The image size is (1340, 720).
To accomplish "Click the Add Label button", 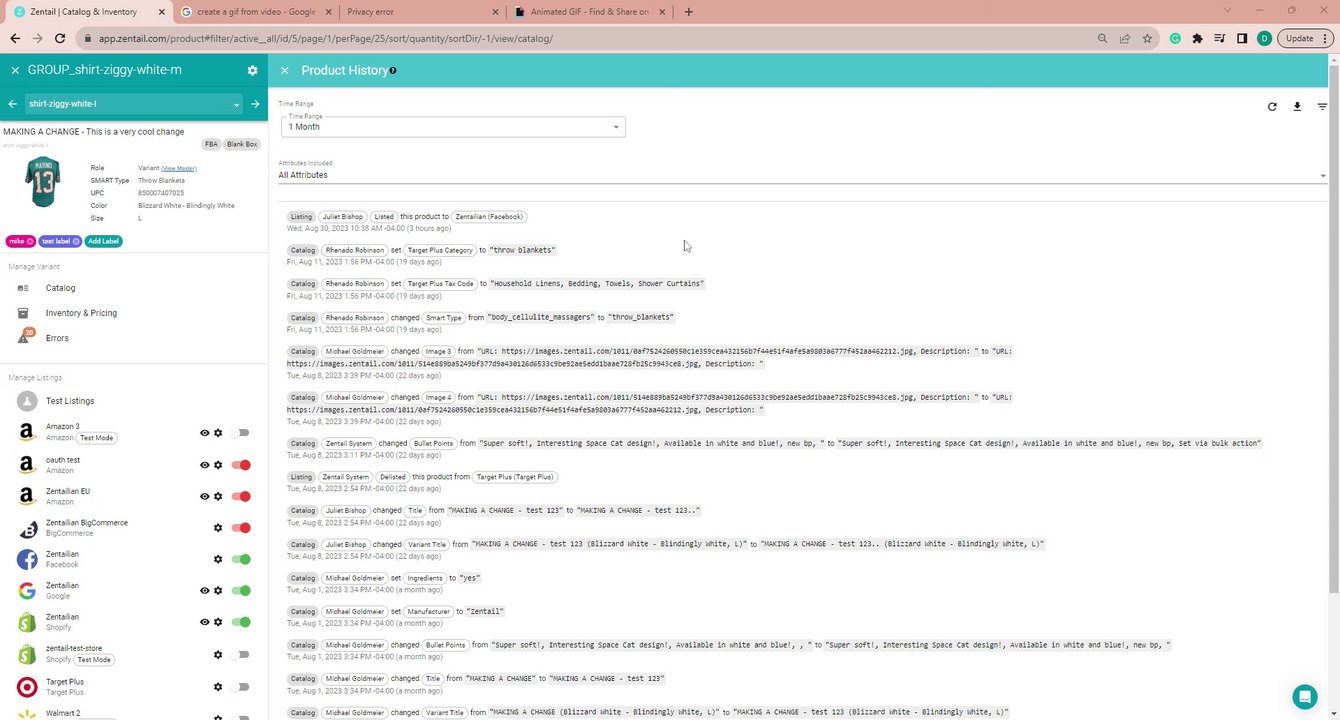I will [x=104, y=241].
